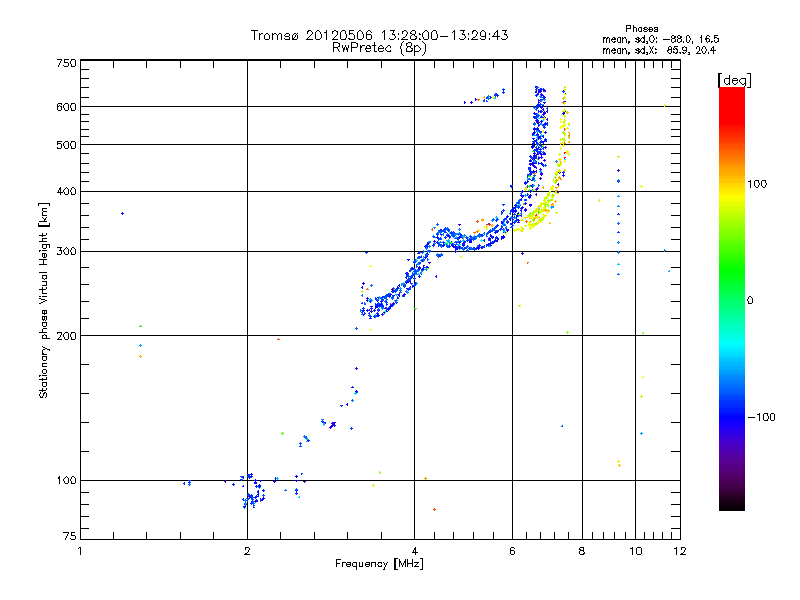Click the '600' y-axis tick label
The height and width of the screenshot is (600, 800).
(66, 107)
